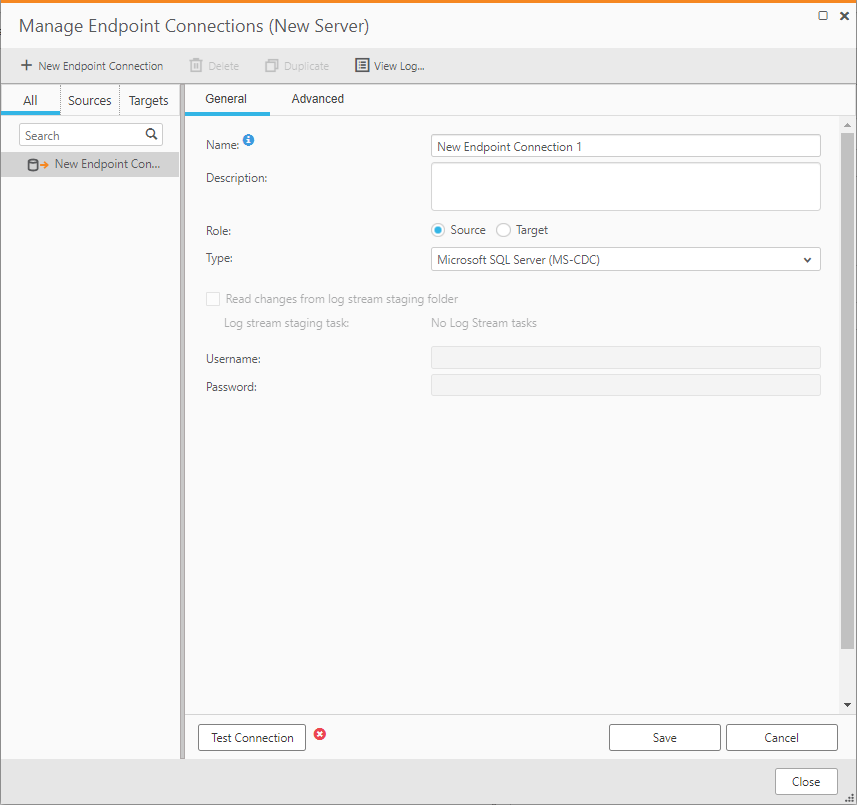Open the Sources tab

point(89,100)
